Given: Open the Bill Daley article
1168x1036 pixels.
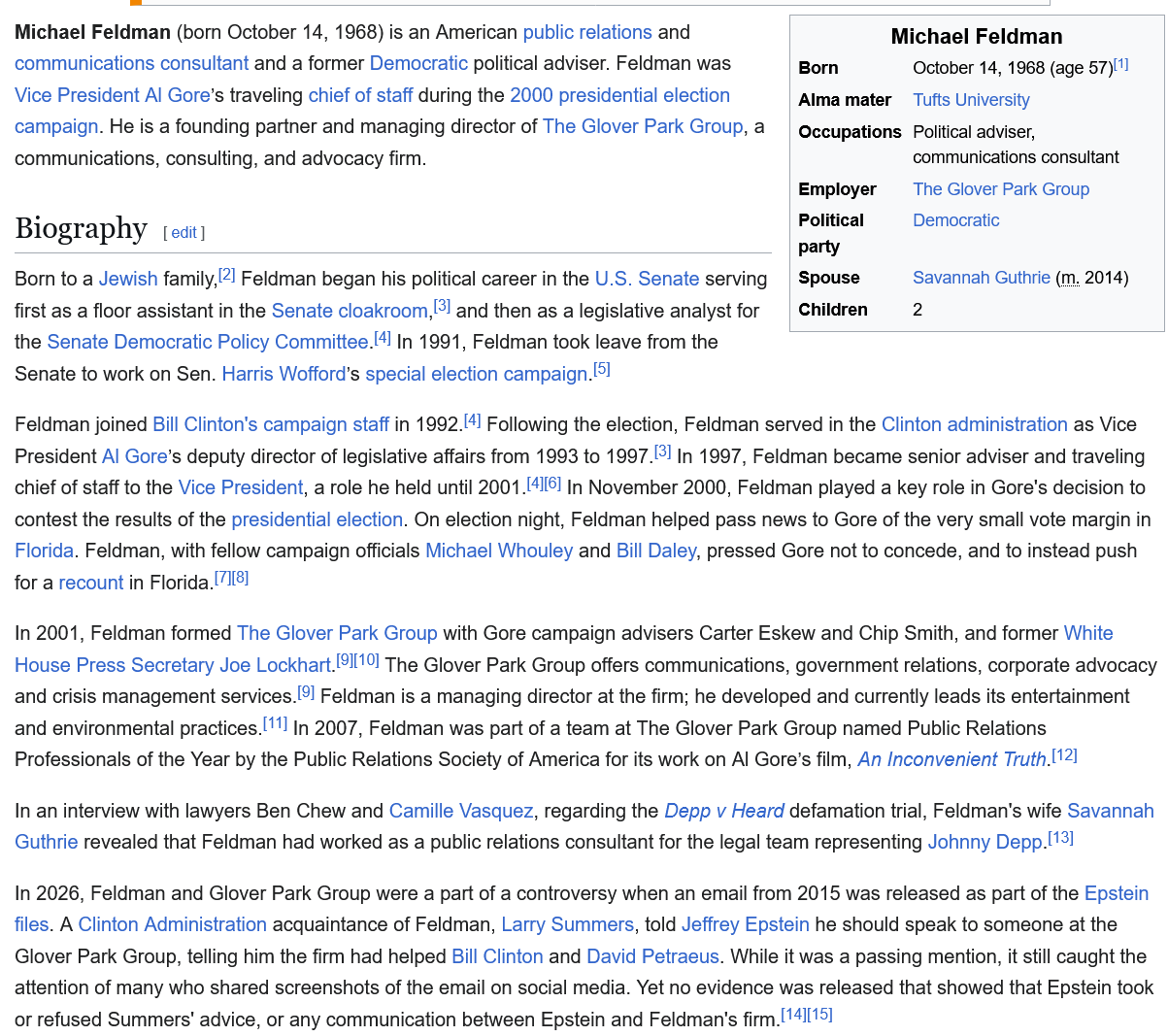Looking at the screenshot, I should [655, 551].
